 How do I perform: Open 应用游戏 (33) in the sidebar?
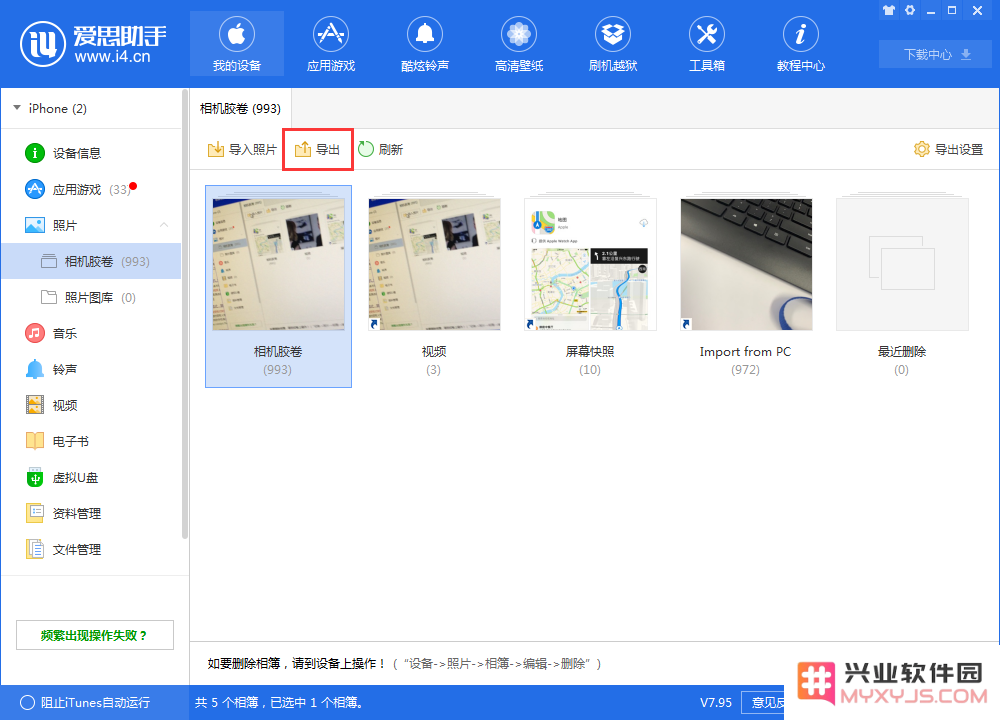click(91, 189)
